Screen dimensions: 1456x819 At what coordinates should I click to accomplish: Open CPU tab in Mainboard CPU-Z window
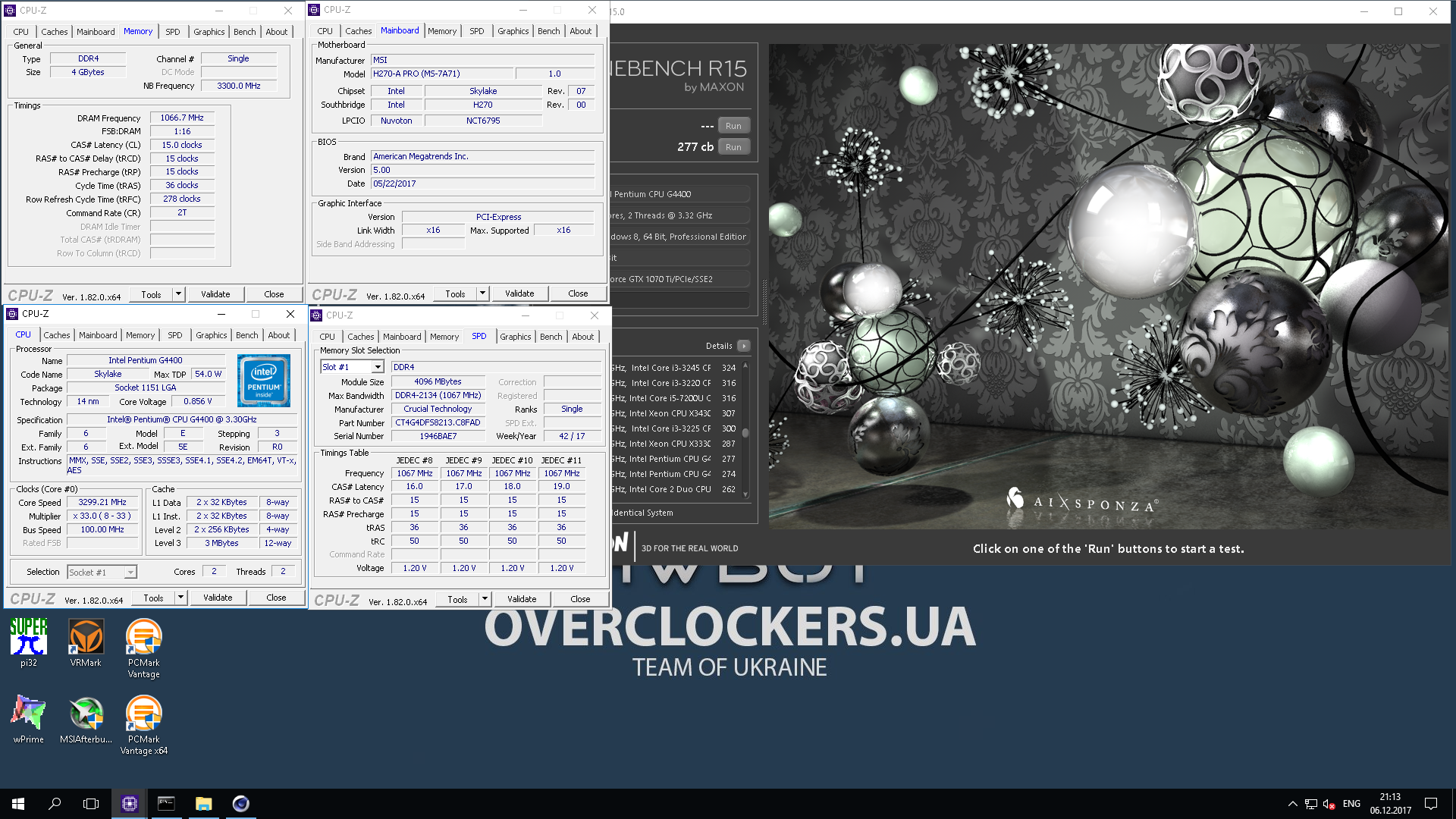(325, 31)
